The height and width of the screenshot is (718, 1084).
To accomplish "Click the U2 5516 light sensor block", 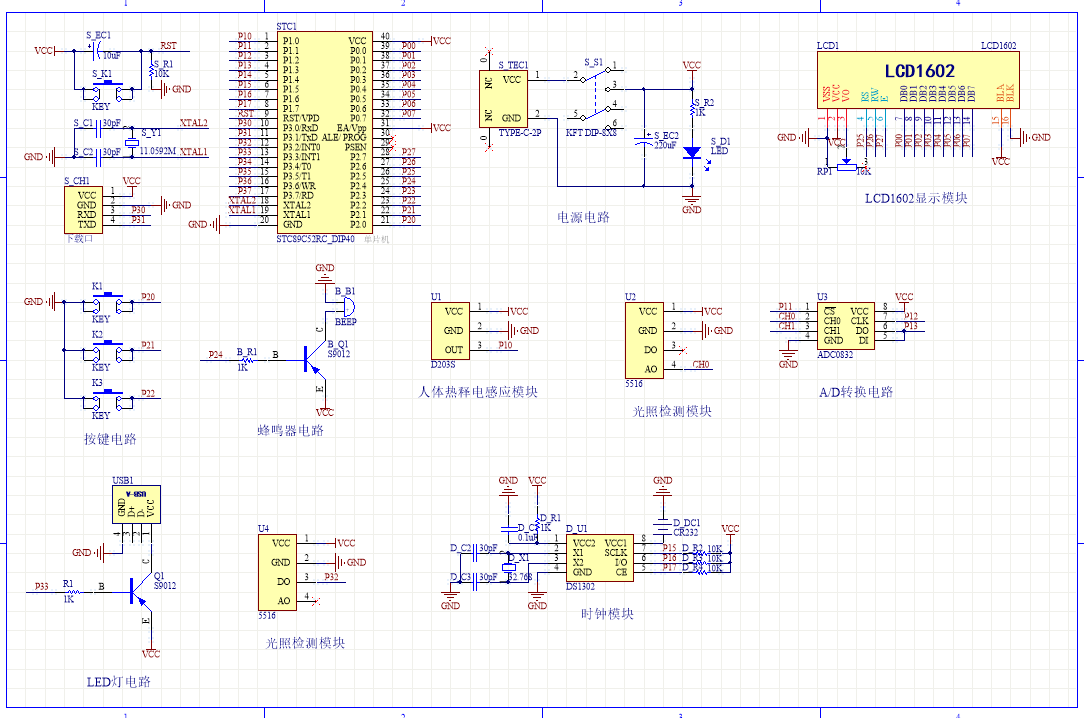I will pos(644,341).
